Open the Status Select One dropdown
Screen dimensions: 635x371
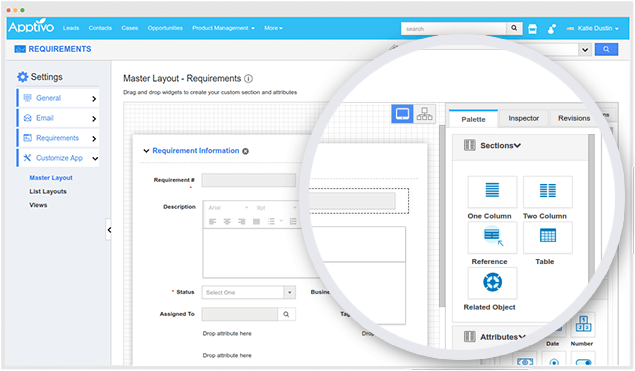[249, 292]
